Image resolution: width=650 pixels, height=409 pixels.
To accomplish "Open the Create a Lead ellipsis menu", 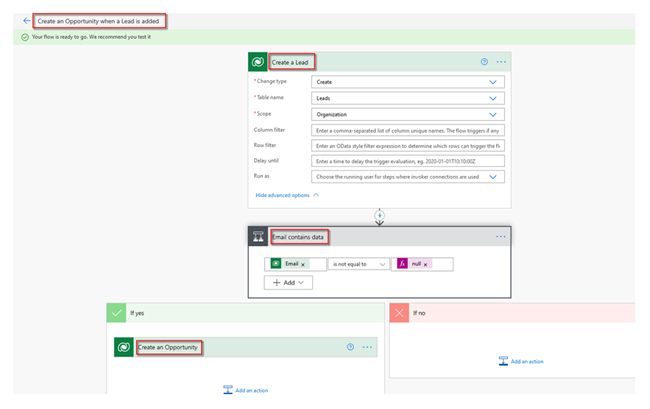I will coord(501,62).
